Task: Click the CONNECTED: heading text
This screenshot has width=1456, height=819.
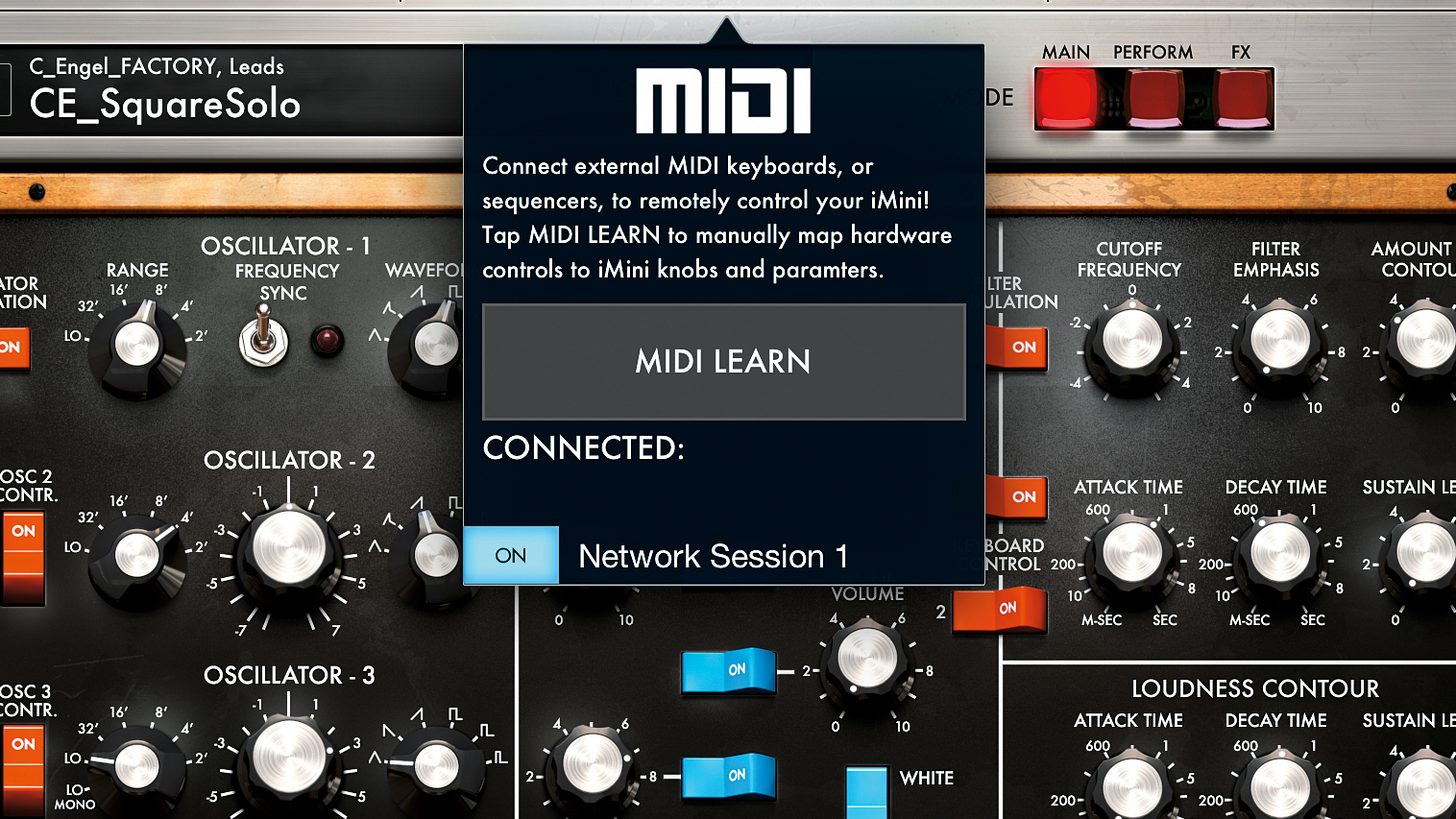Action: pyautogui.click(x=583, y=448)
